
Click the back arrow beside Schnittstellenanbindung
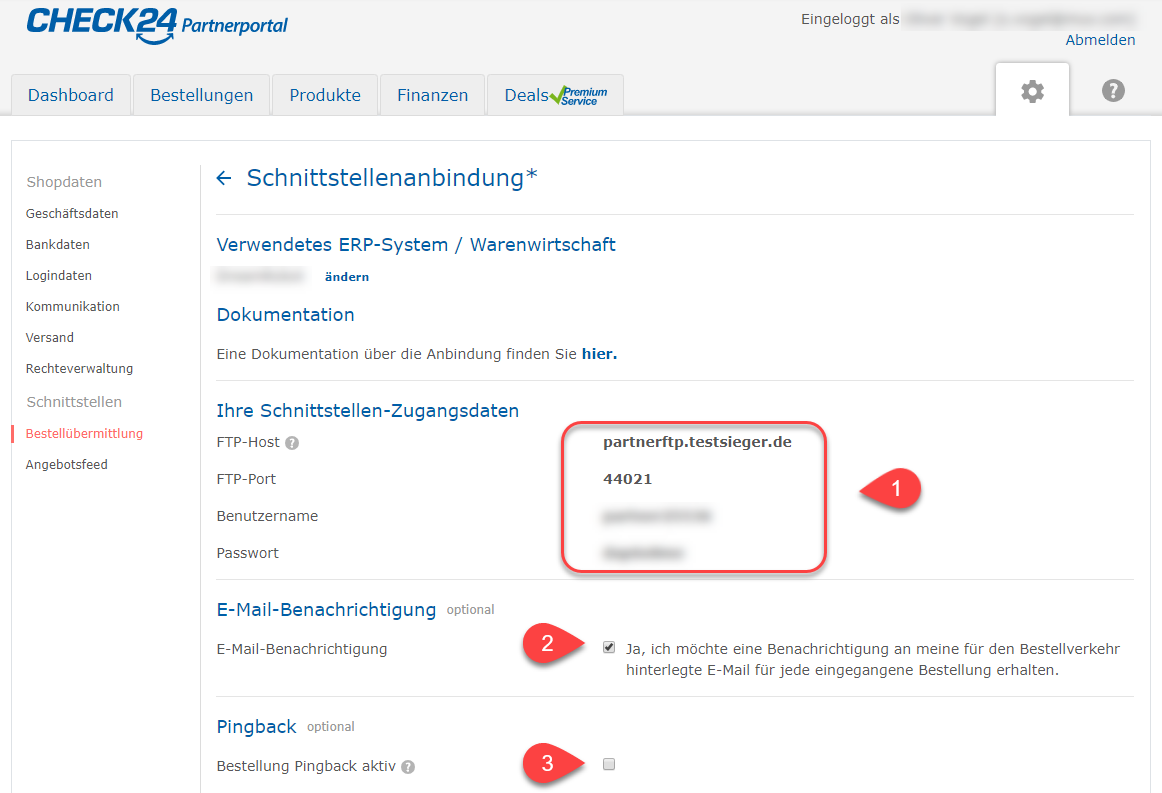[224, 178]
